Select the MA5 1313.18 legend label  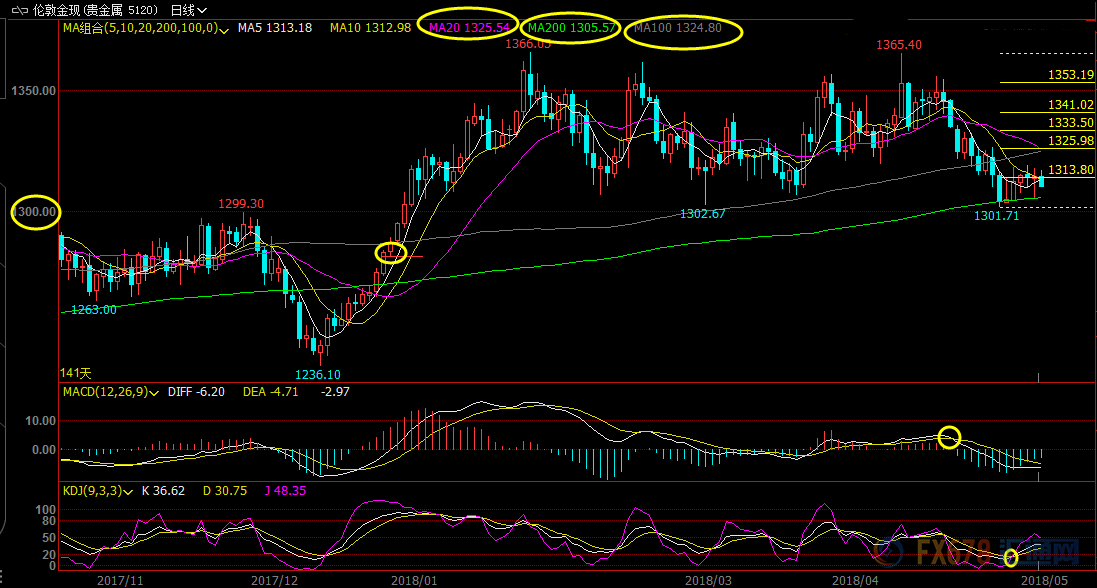(274, 28)
